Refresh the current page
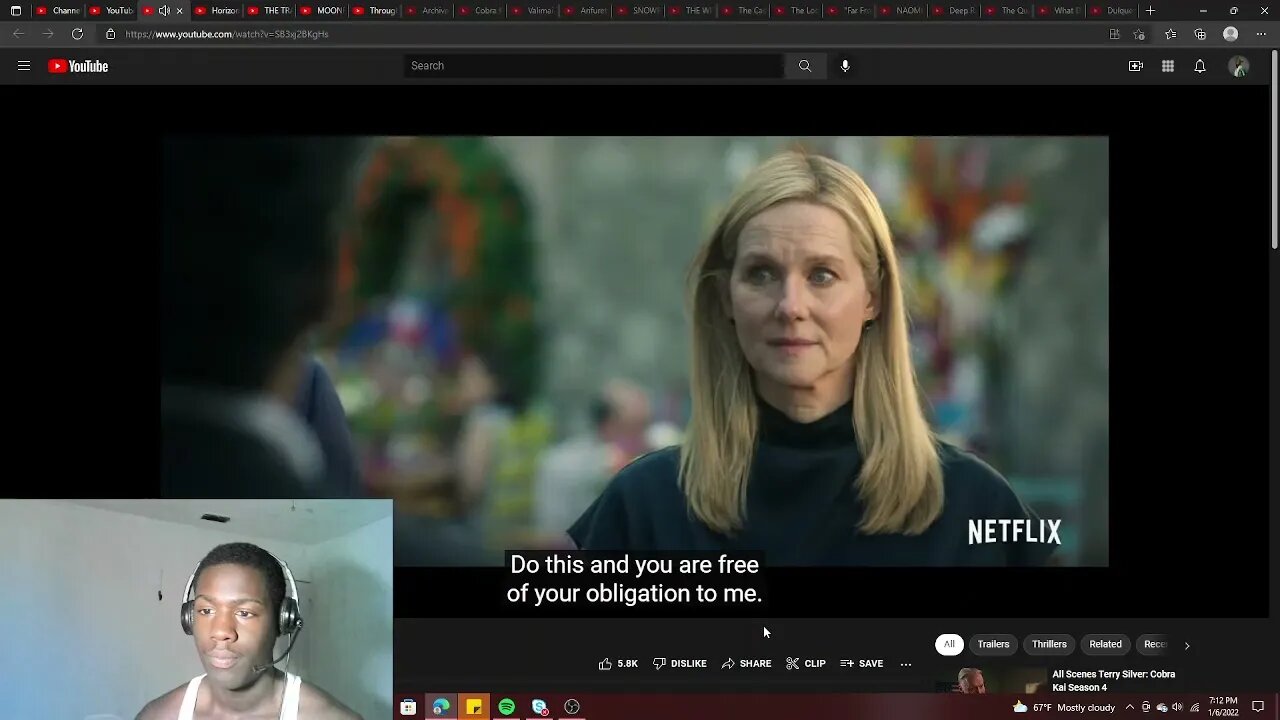The width and height of the screenshot is (1280, 720). coord(77,34)
